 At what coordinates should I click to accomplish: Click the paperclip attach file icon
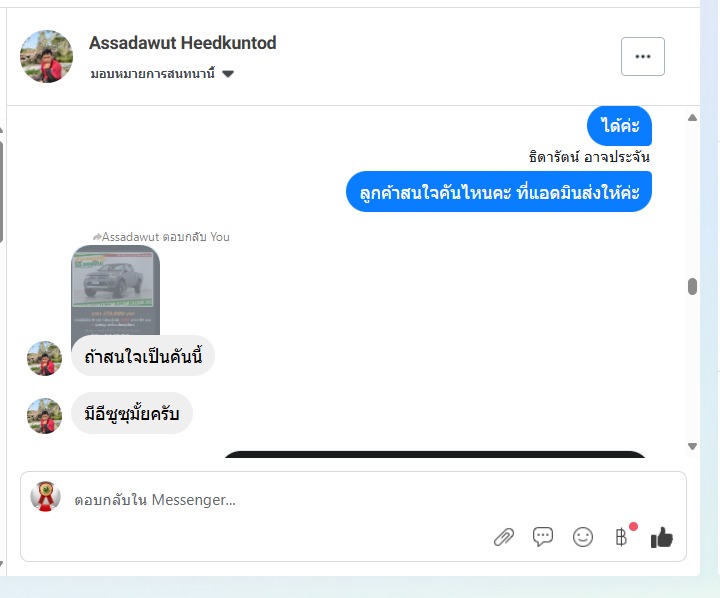(x=504, y=537)
